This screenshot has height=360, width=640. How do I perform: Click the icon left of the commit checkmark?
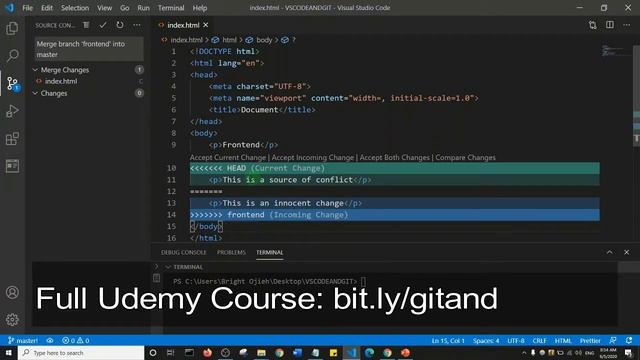click(x=86, y=25)
